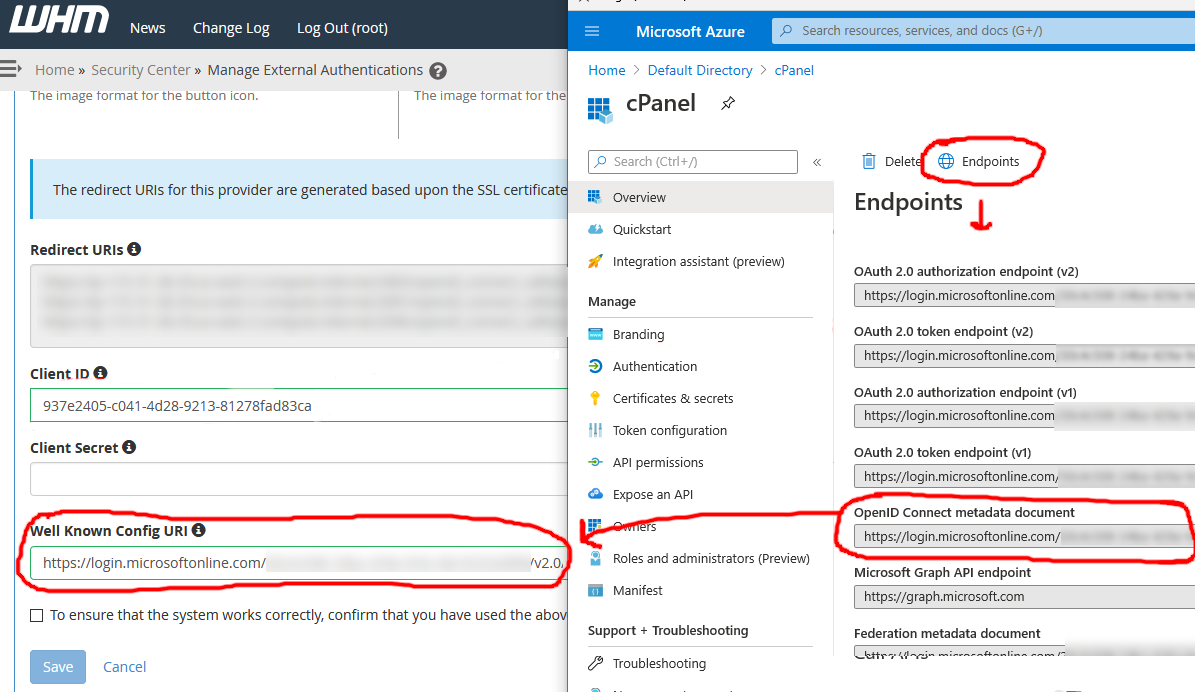The height and width of the screenshot is (692, 1195).
Task: Select the Endpoints globe icon
Action: [946, 160]
